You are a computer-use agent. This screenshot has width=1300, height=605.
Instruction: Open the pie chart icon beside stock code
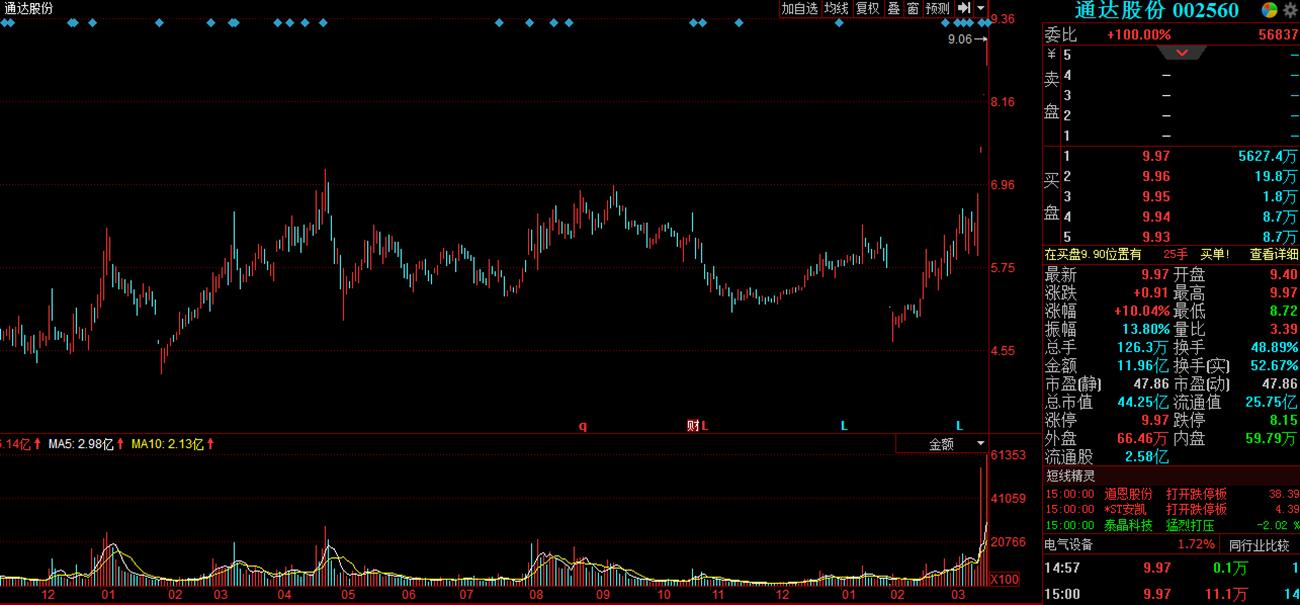tap(1269, 9)
